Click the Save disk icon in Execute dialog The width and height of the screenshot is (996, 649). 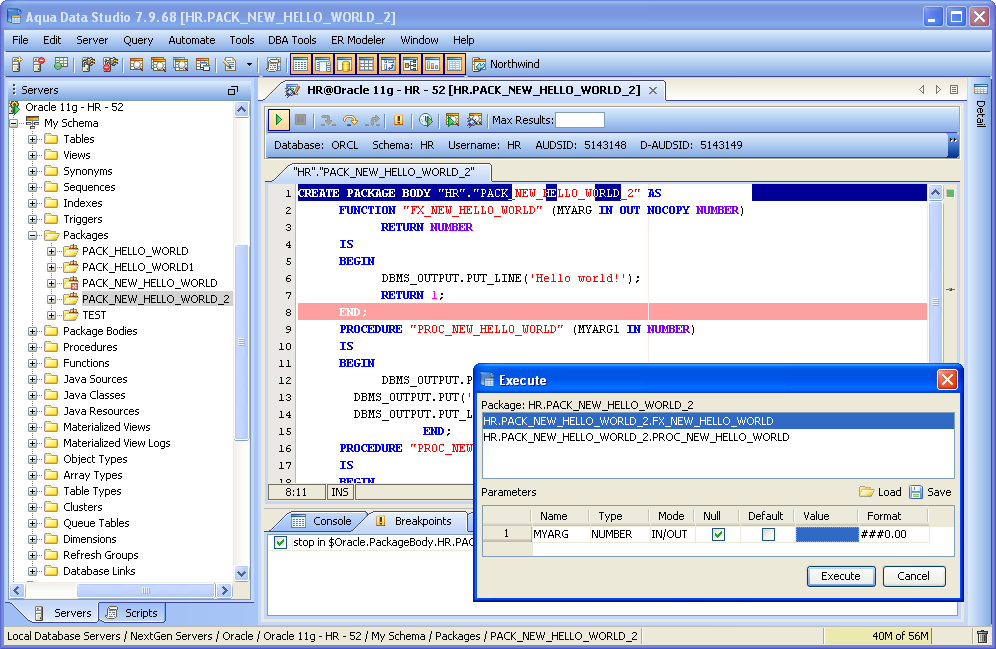(916, 492)
